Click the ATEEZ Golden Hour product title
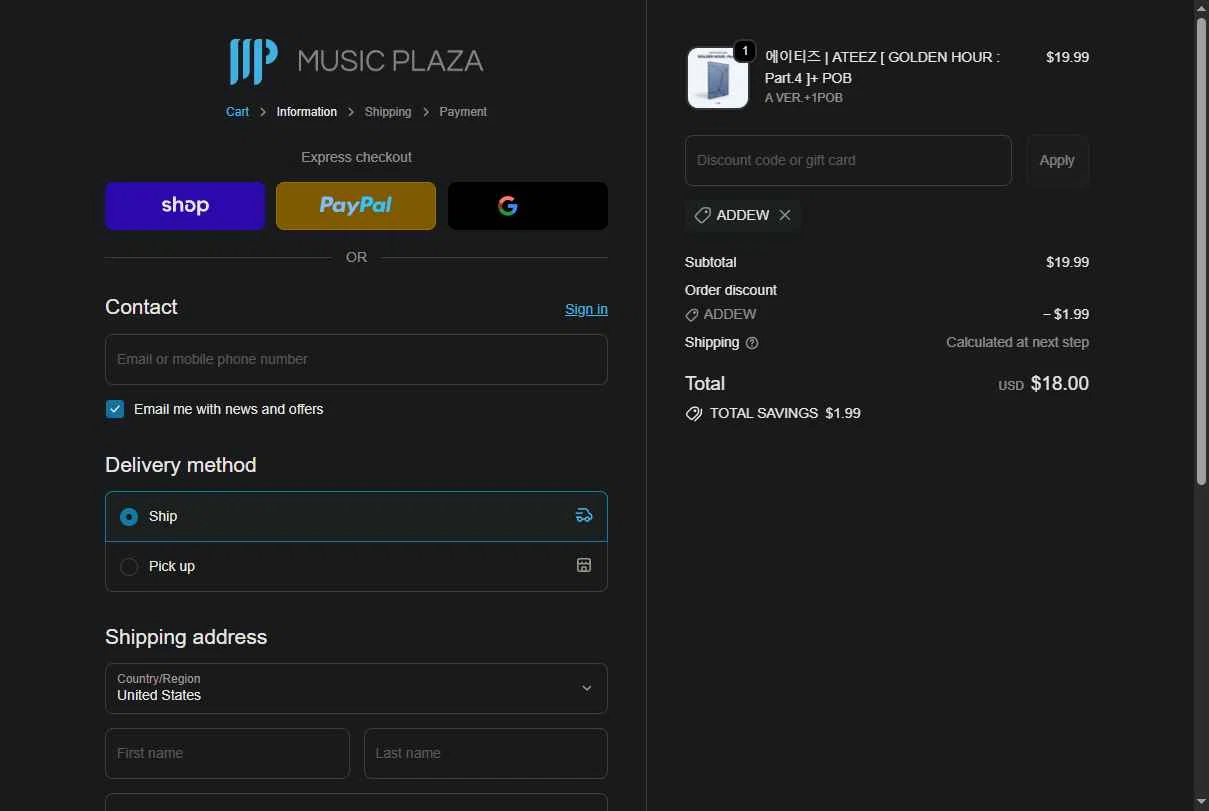The width and height of the screenshot is (1209, 811). coord(882,67)
